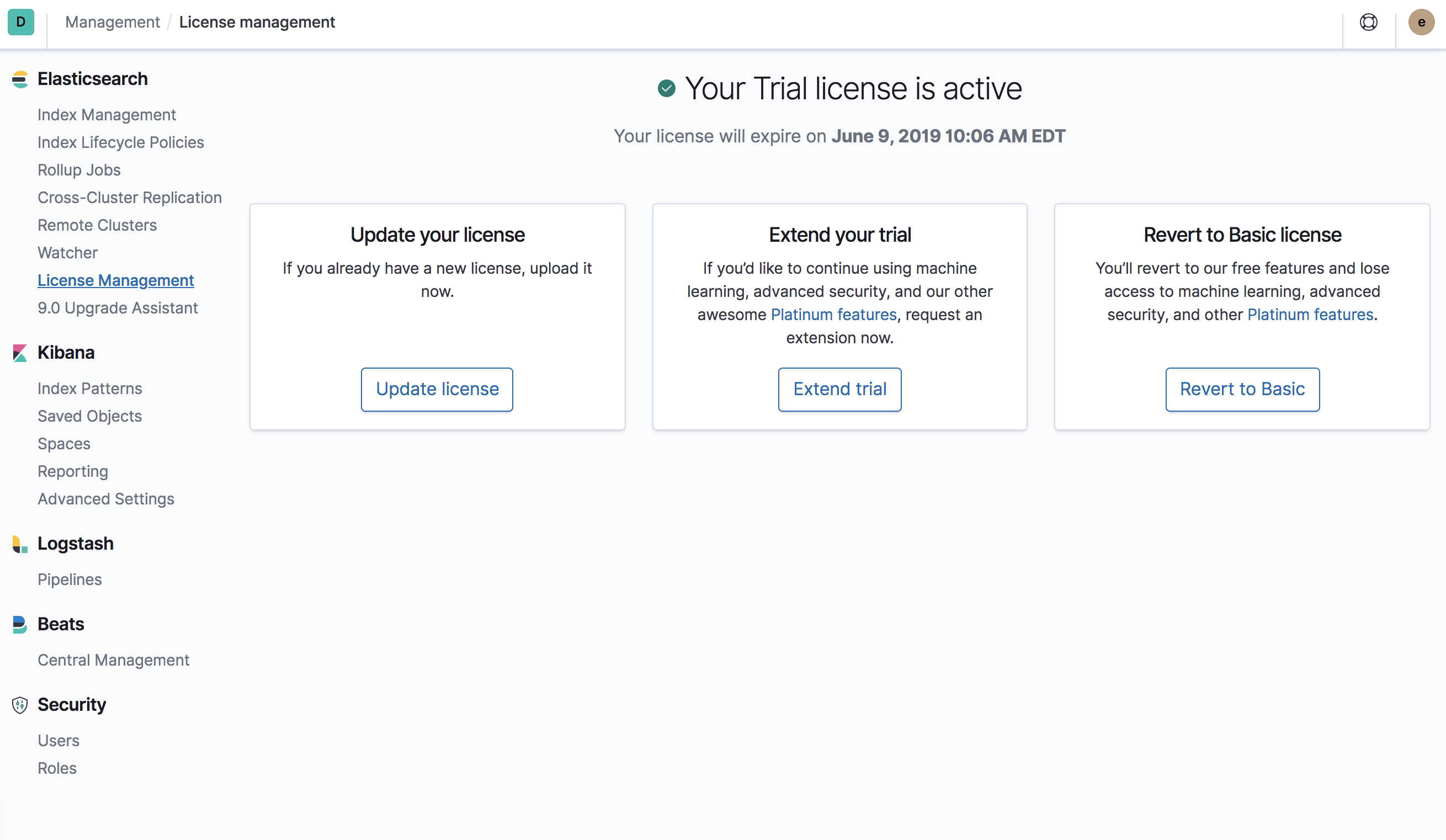Open the help lifebuoy icon
The width and height of the screenshot is (1446, 840).
(1368, 23)
